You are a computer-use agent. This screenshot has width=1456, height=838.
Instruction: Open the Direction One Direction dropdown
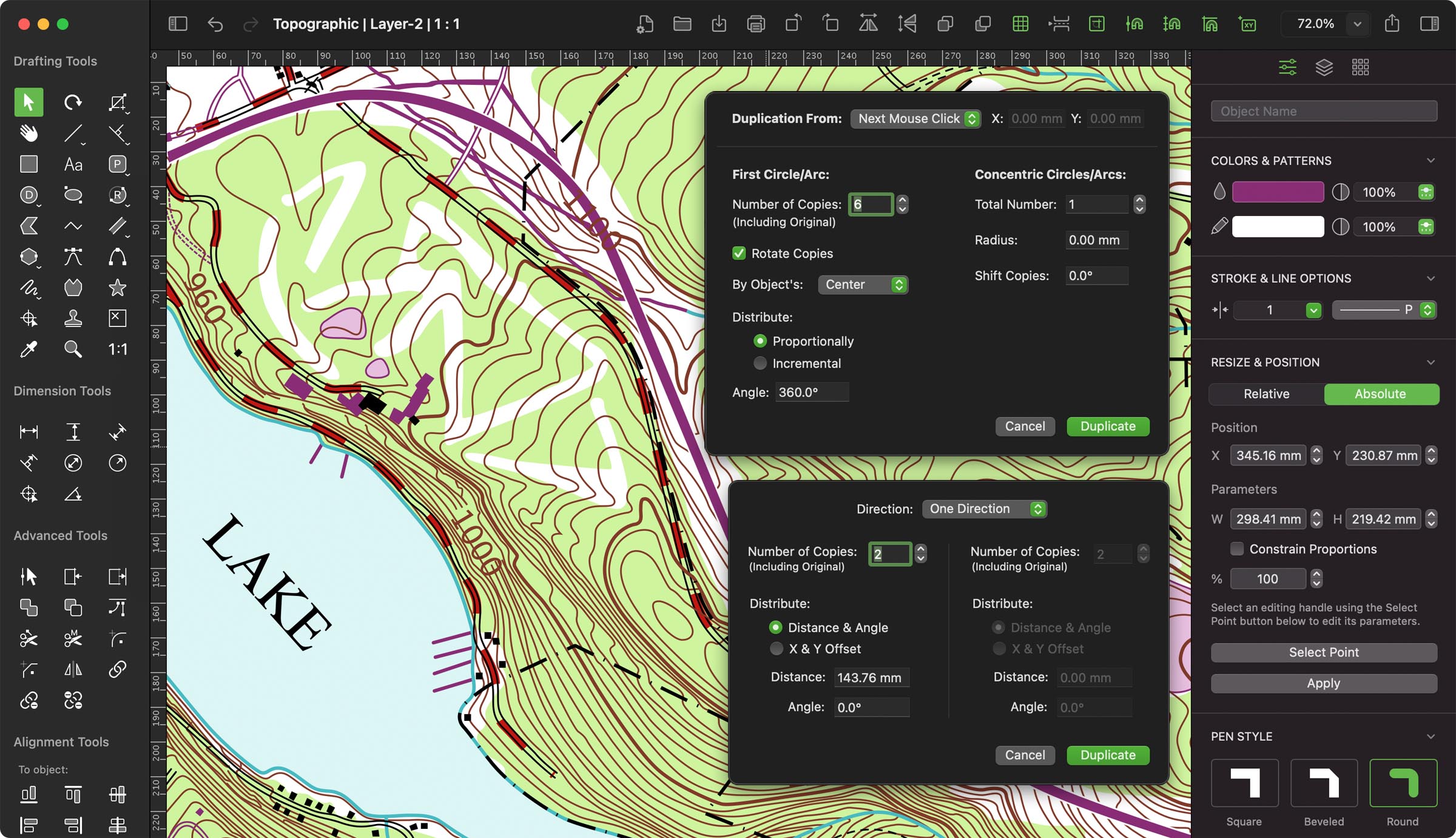(984, 509)
